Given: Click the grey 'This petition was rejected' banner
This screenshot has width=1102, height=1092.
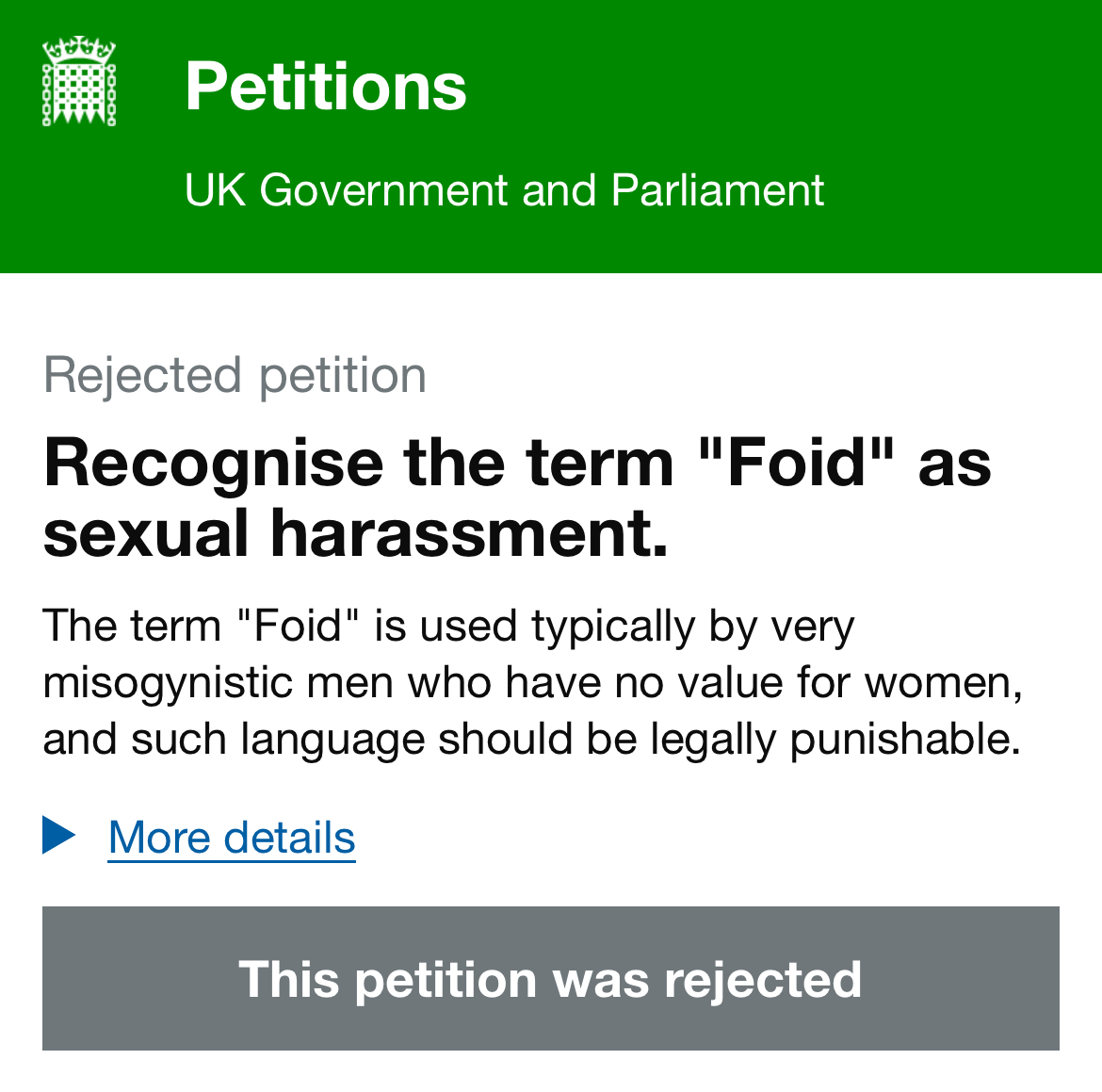Looking at the screenshot, I should (550, 978).
